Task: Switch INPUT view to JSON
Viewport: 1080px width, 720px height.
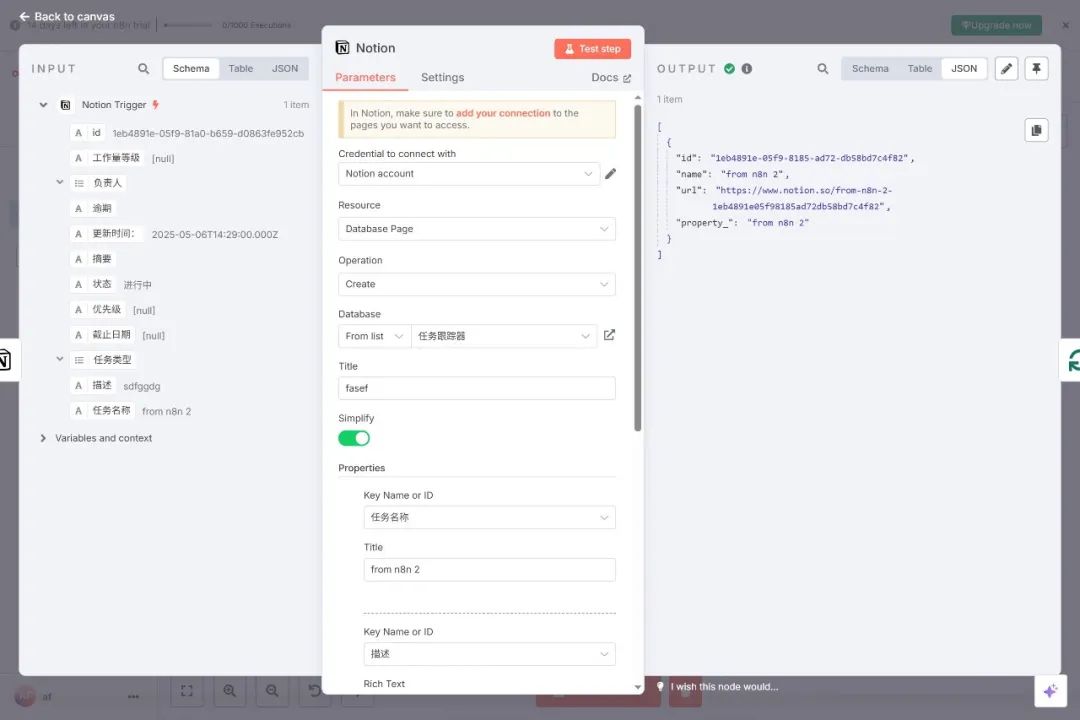Action: [x=285, y=68]
